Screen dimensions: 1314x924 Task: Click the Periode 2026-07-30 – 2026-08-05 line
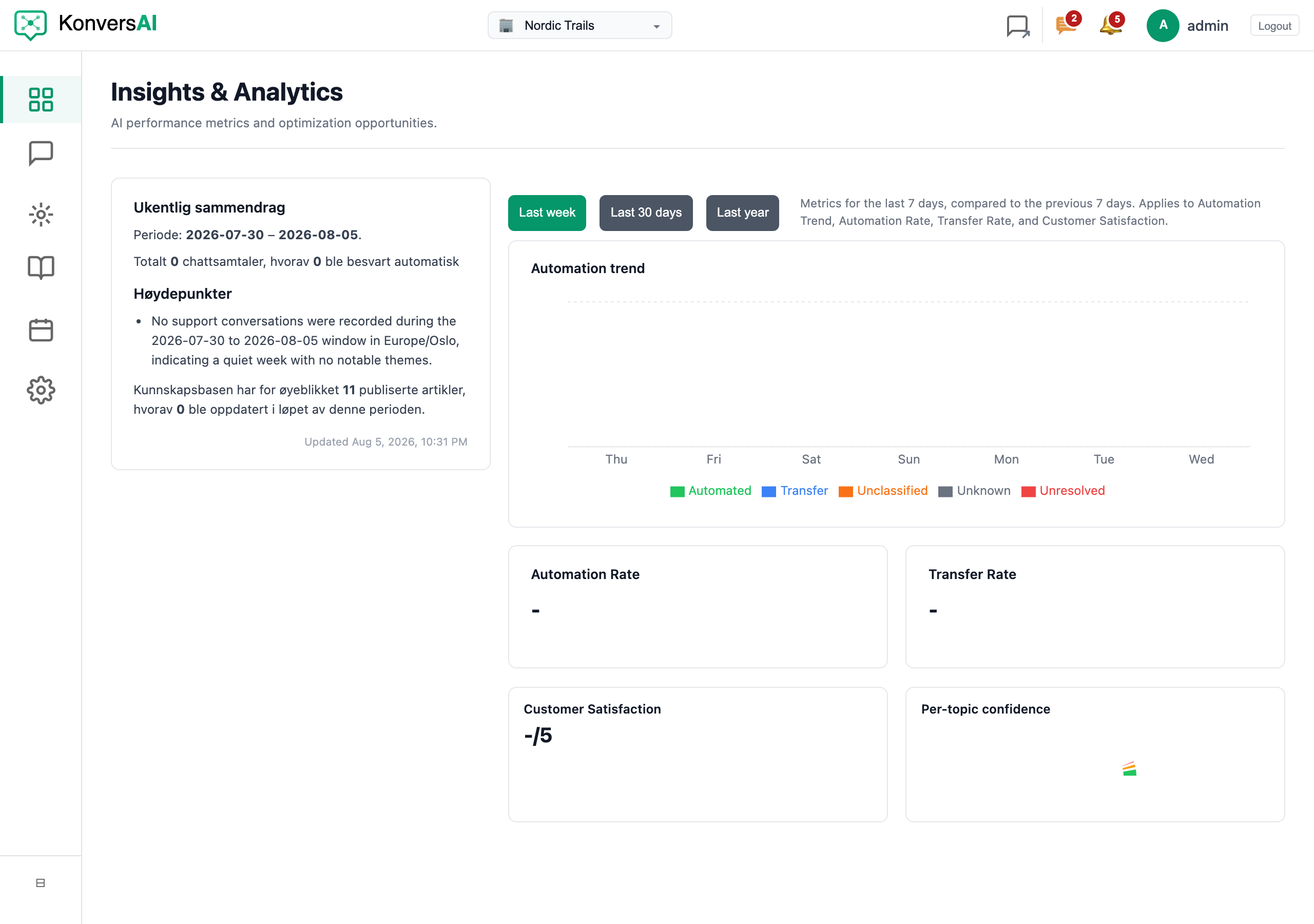(247, 235)
